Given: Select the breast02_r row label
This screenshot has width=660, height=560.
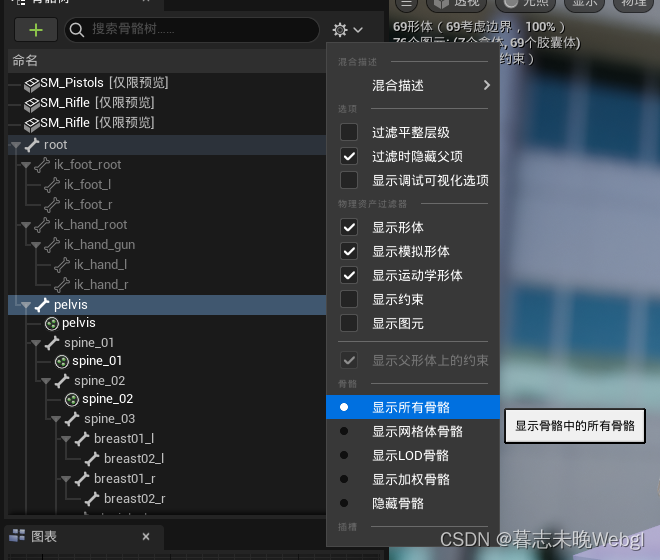Looking at the screenshot, I should pyautogui.click(x=135, y=499).
